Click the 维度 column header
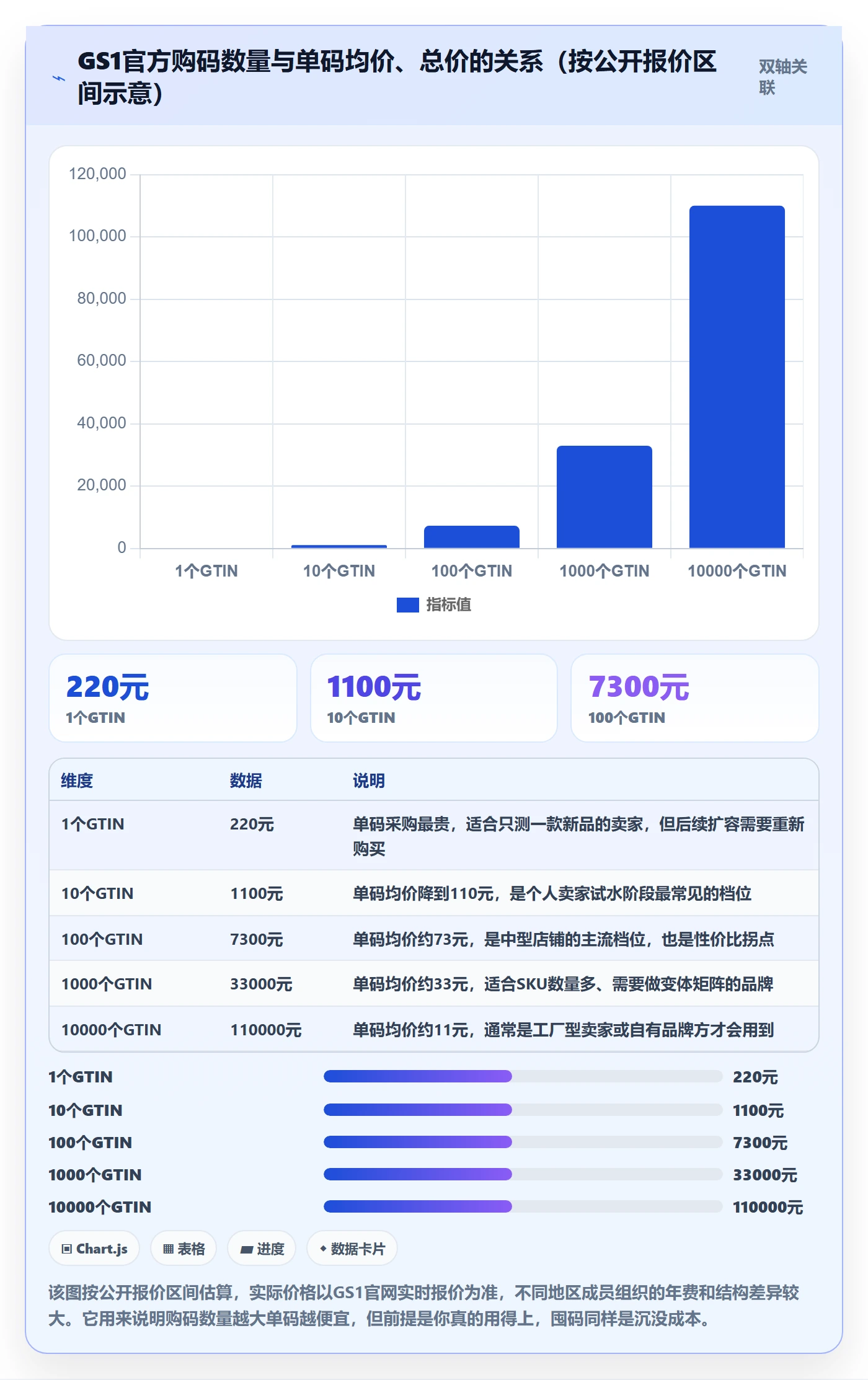868x1380 pixels. pyautogui.click(x=77, y=781)
